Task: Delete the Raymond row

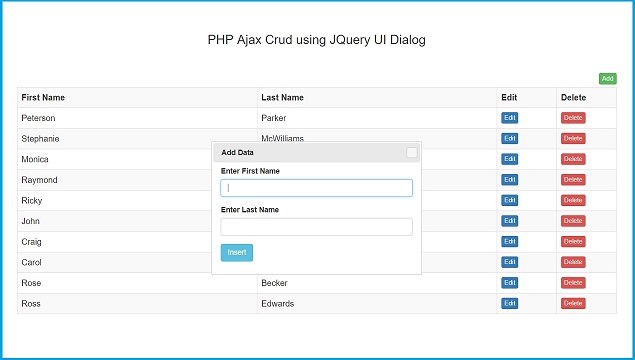Action: coord(573,179)
